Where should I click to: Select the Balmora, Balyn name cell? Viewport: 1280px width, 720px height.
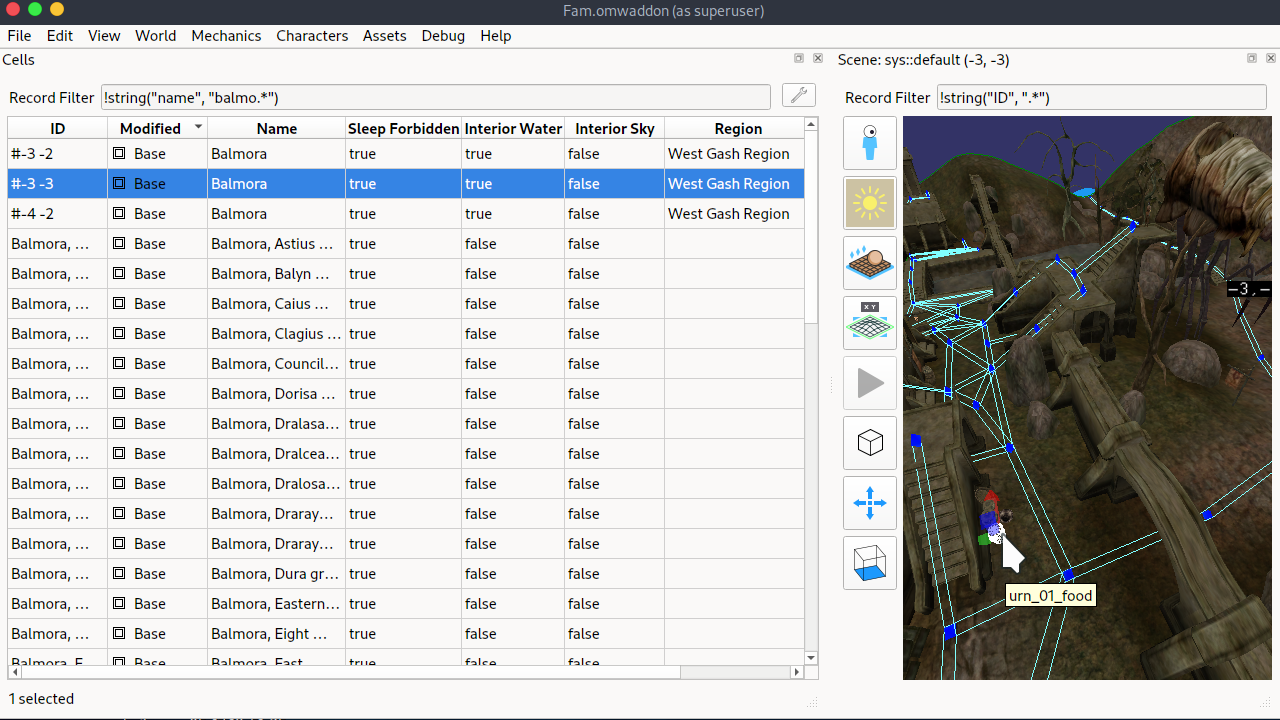pos(277,274)
